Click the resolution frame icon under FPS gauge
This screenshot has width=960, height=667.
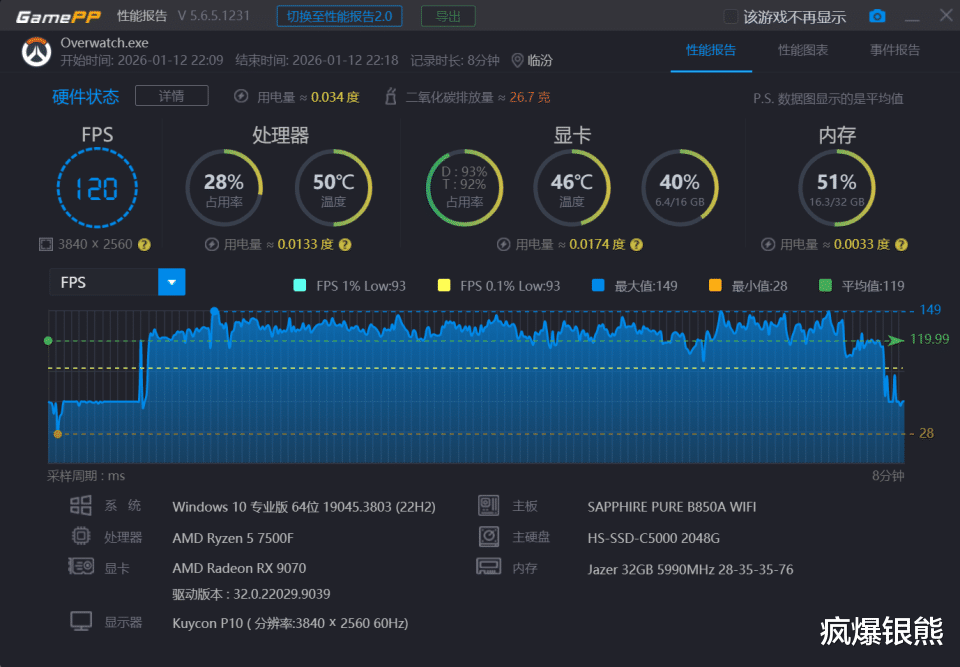(46, 244)
